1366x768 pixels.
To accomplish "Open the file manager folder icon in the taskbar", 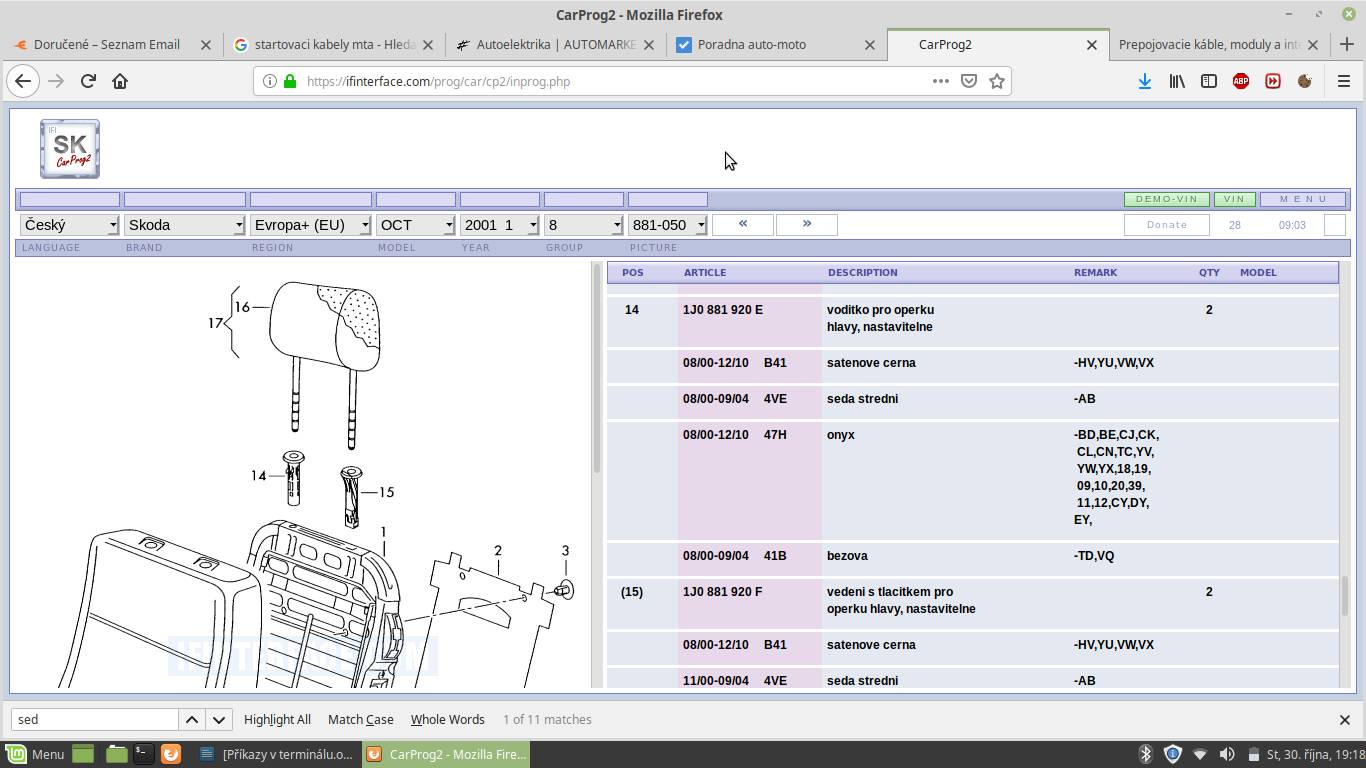I will pyautogui.click(x=116, y=754).
